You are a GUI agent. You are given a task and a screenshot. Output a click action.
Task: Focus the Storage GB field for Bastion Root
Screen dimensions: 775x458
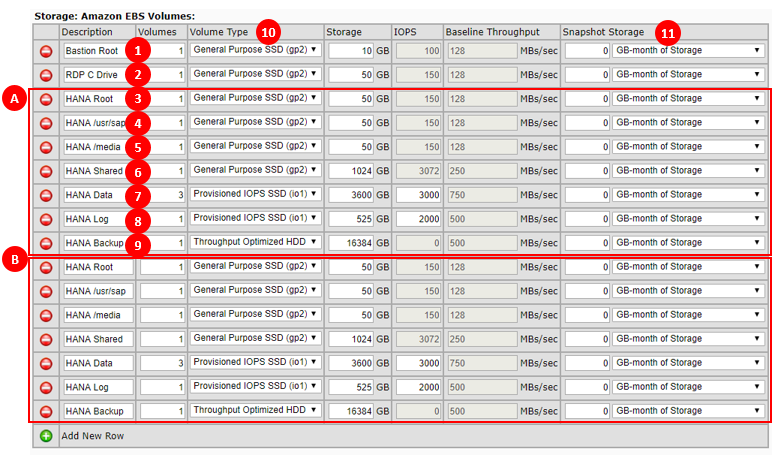point(351,50)
